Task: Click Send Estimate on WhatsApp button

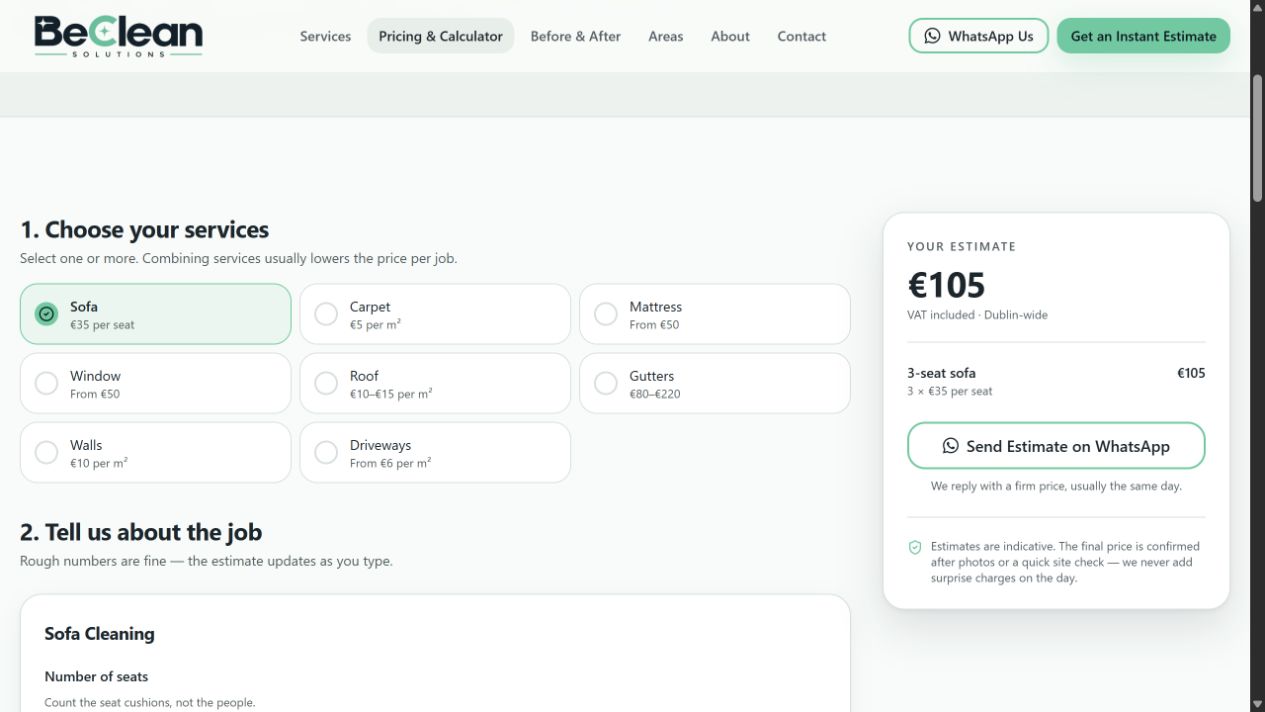Action: point(1056,446)
